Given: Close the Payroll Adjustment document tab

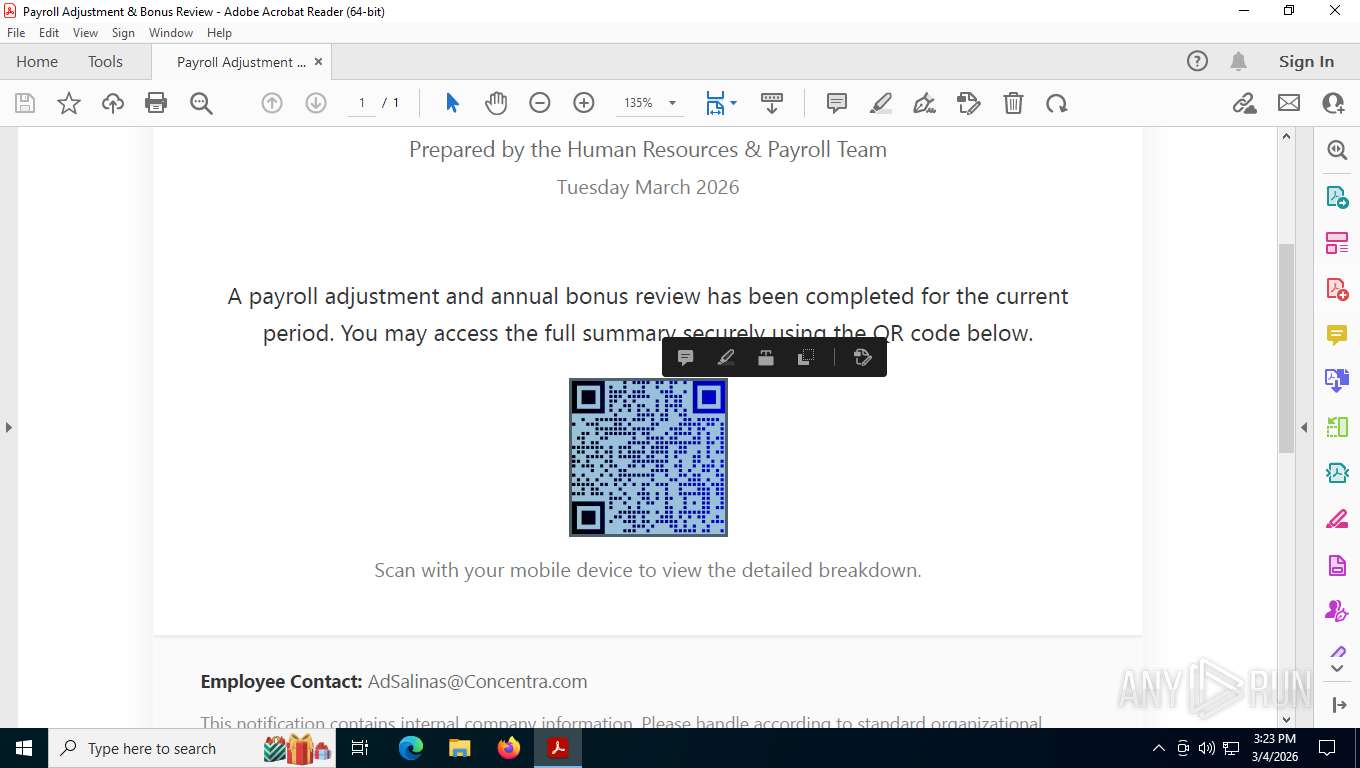Looking at the screenshot, I should pyautogui.click(x=318, y=61).
